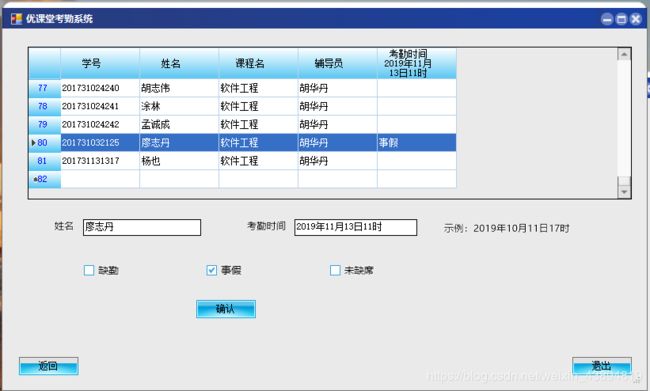Click the app icon in title bar
650x391 pixels.
tap(17, 19)
